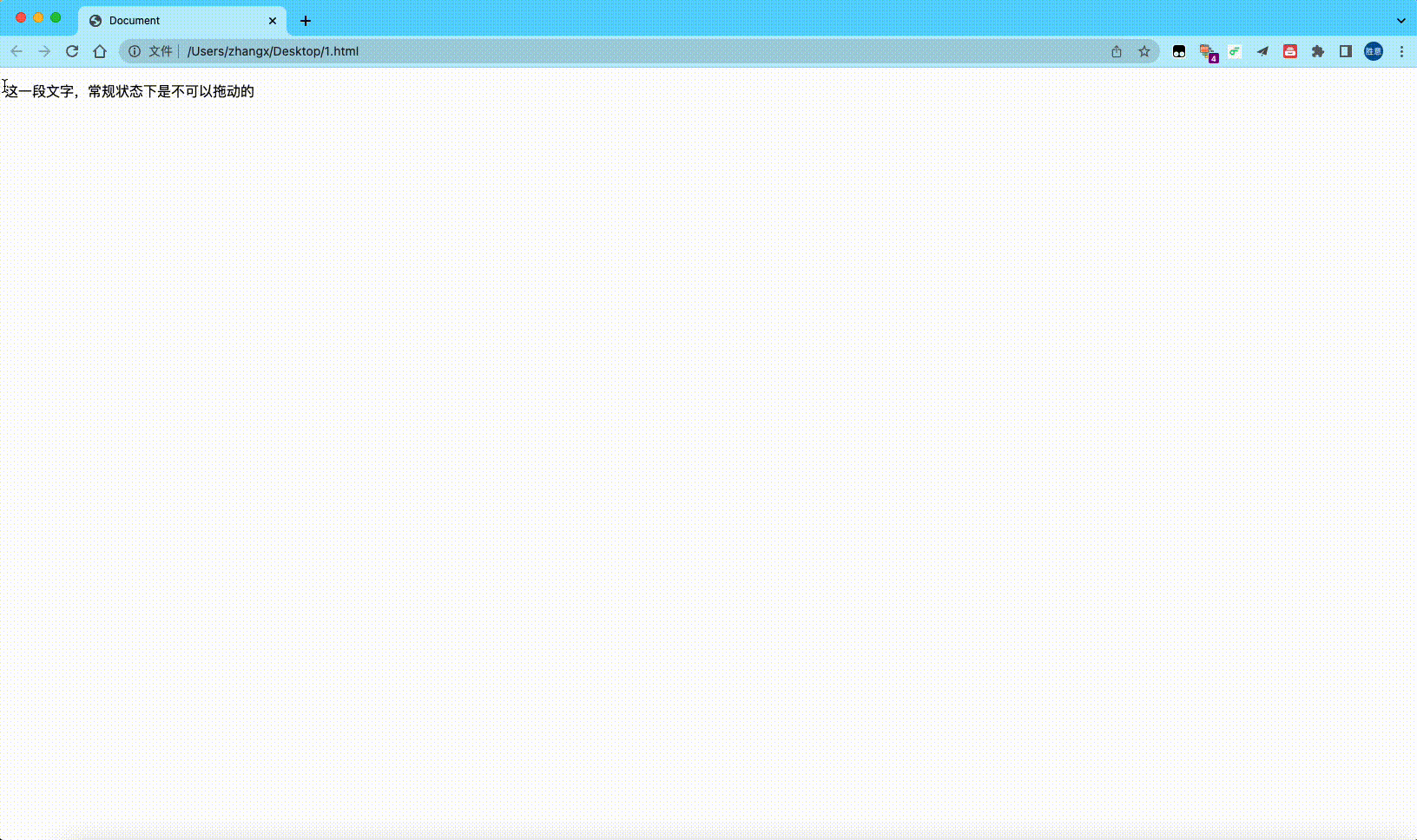Open the Extensions puzzle piece menu
Image resolution: width=1417 pixels, height=840 pixels.
tap(1318, 51)
